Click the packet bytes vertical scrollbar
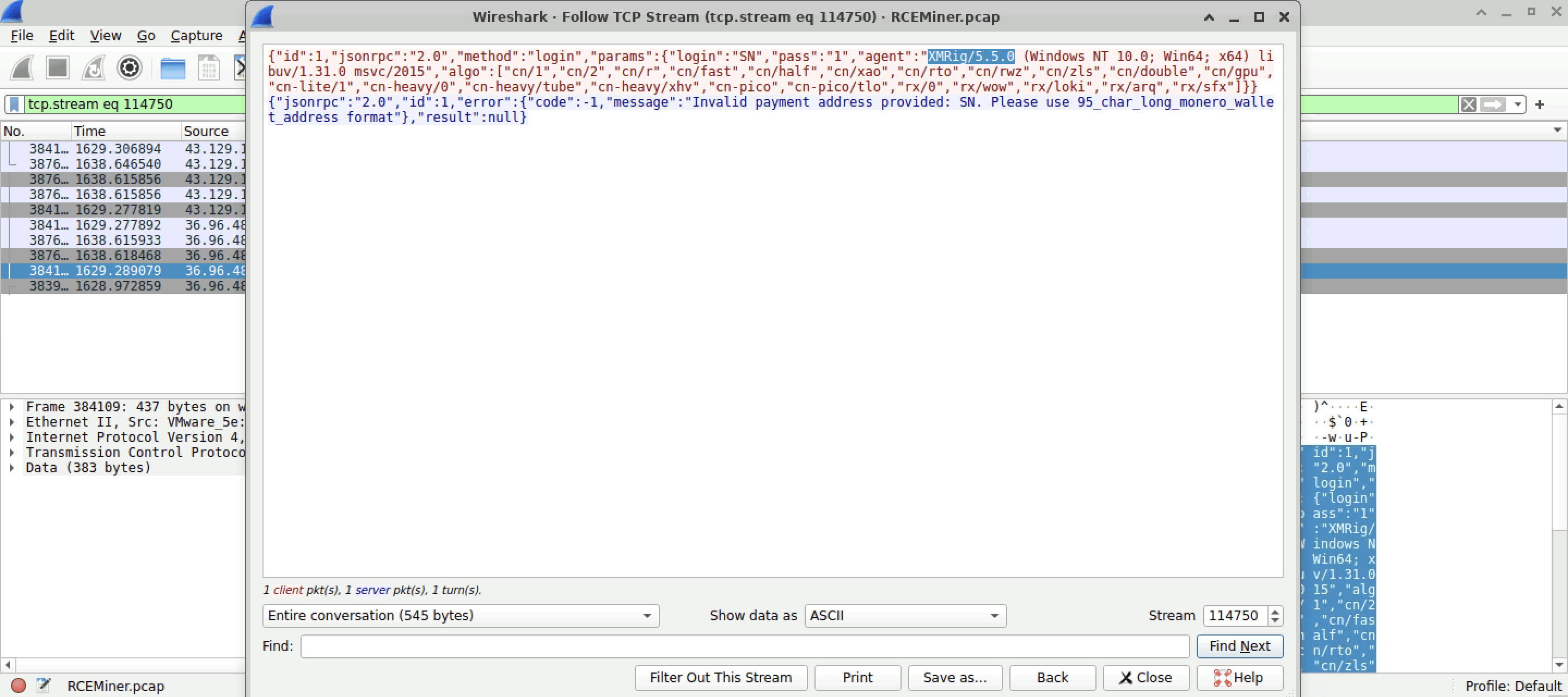 pos(1559,535)
